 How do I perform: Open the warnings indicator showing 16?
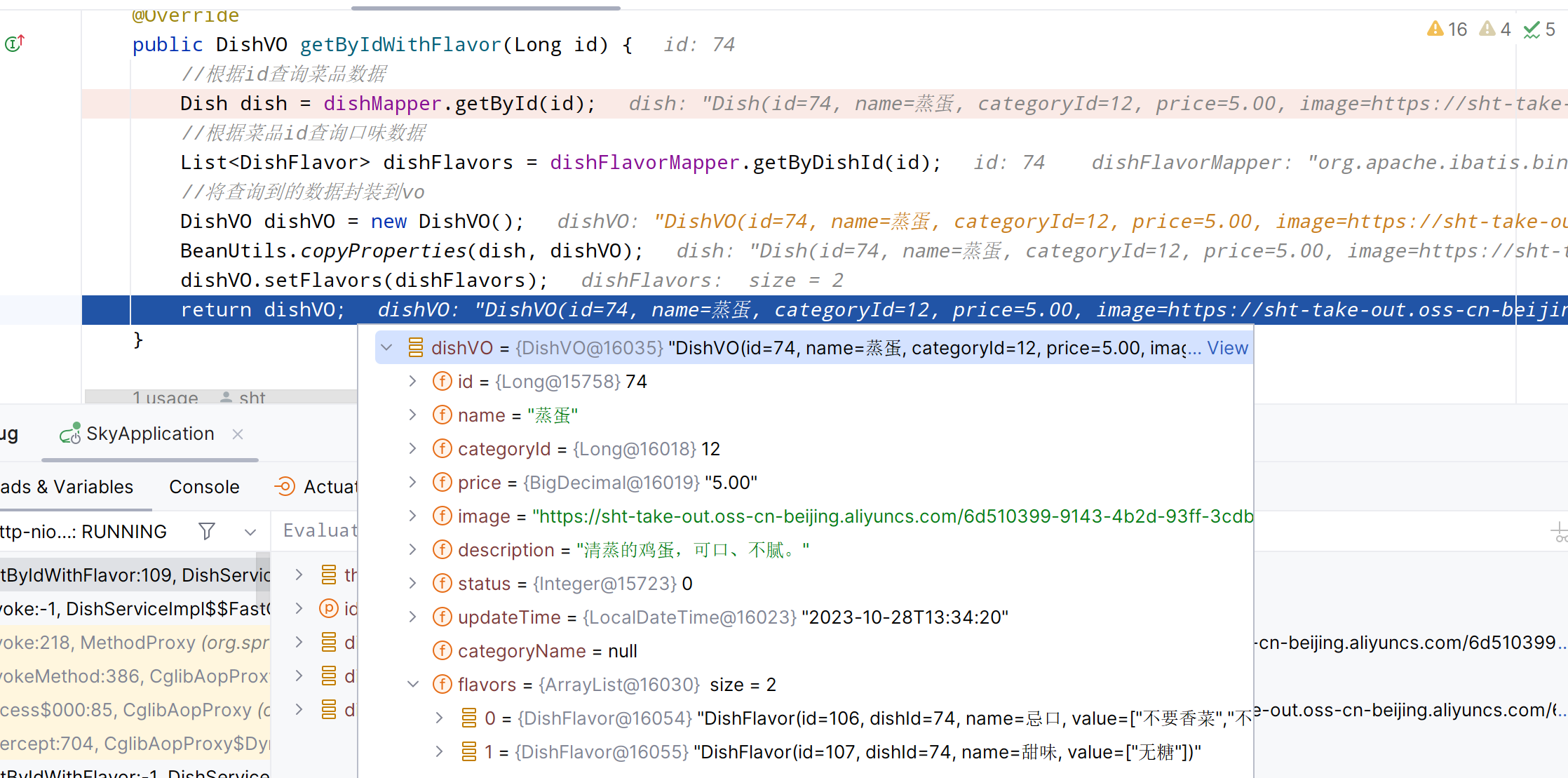coord(1447,29)
